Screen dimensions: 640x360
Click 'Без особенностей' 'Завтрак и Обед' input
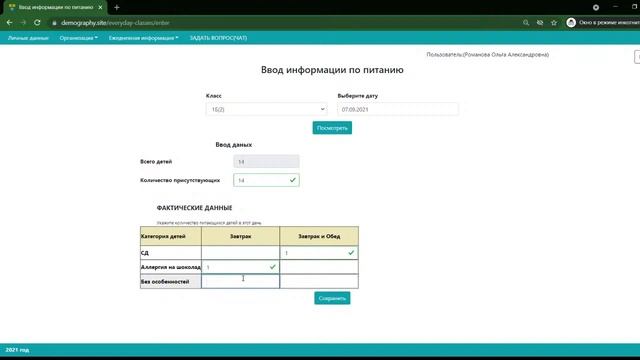click(x=319, y=281)
